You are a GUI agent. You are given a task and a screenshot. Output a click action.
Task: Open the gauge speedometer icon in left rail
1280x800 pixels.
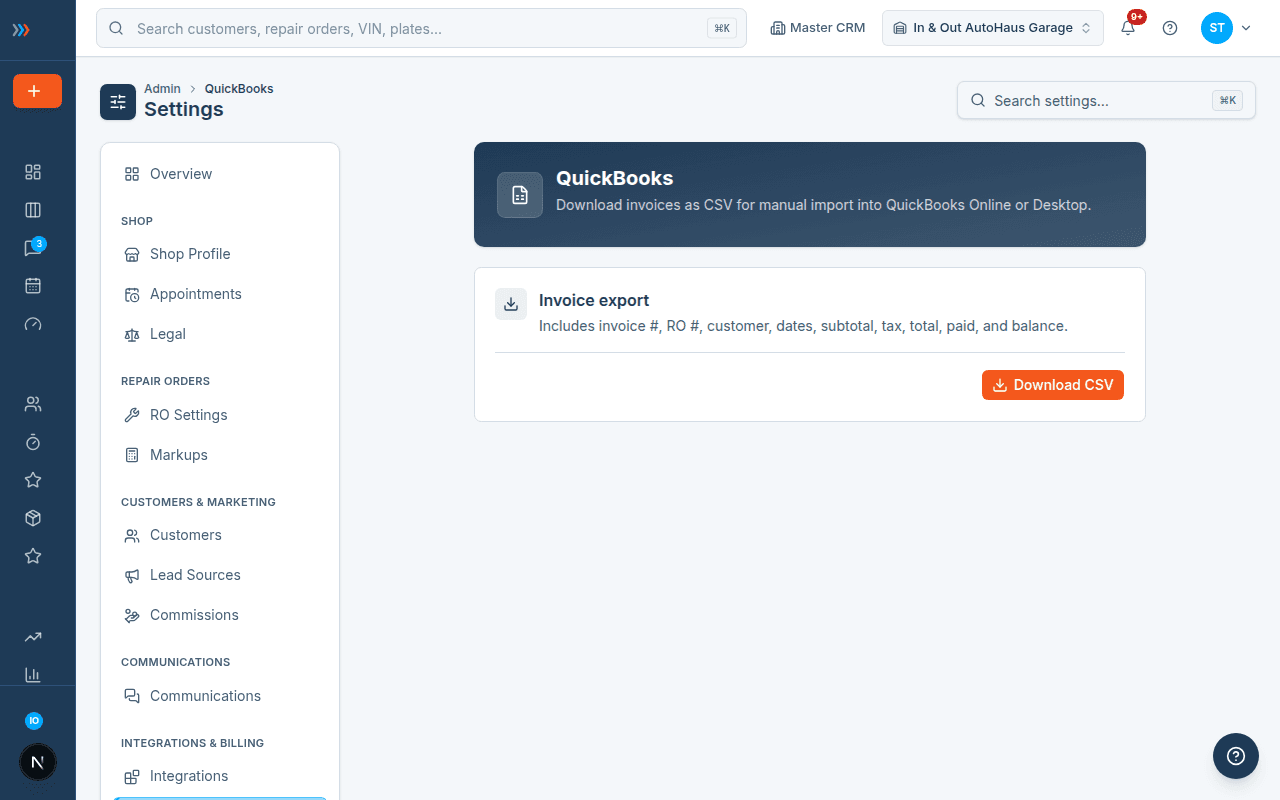[x=33, y=324]
